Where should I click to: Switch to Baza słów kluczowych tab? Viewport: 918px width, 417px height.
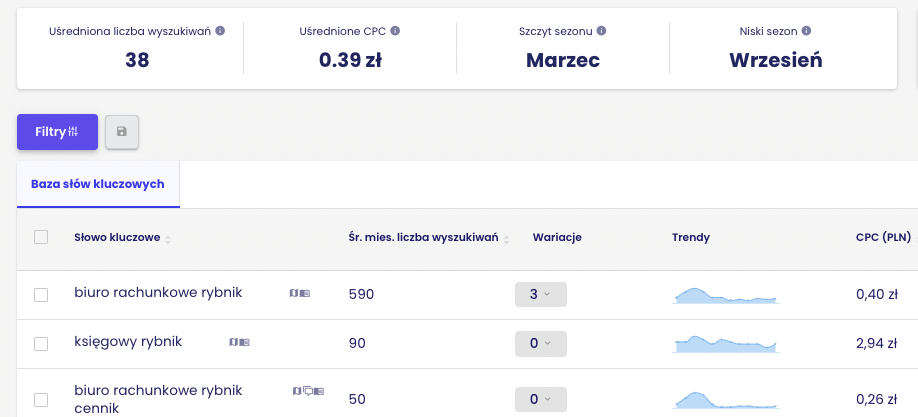click(98, 184)
